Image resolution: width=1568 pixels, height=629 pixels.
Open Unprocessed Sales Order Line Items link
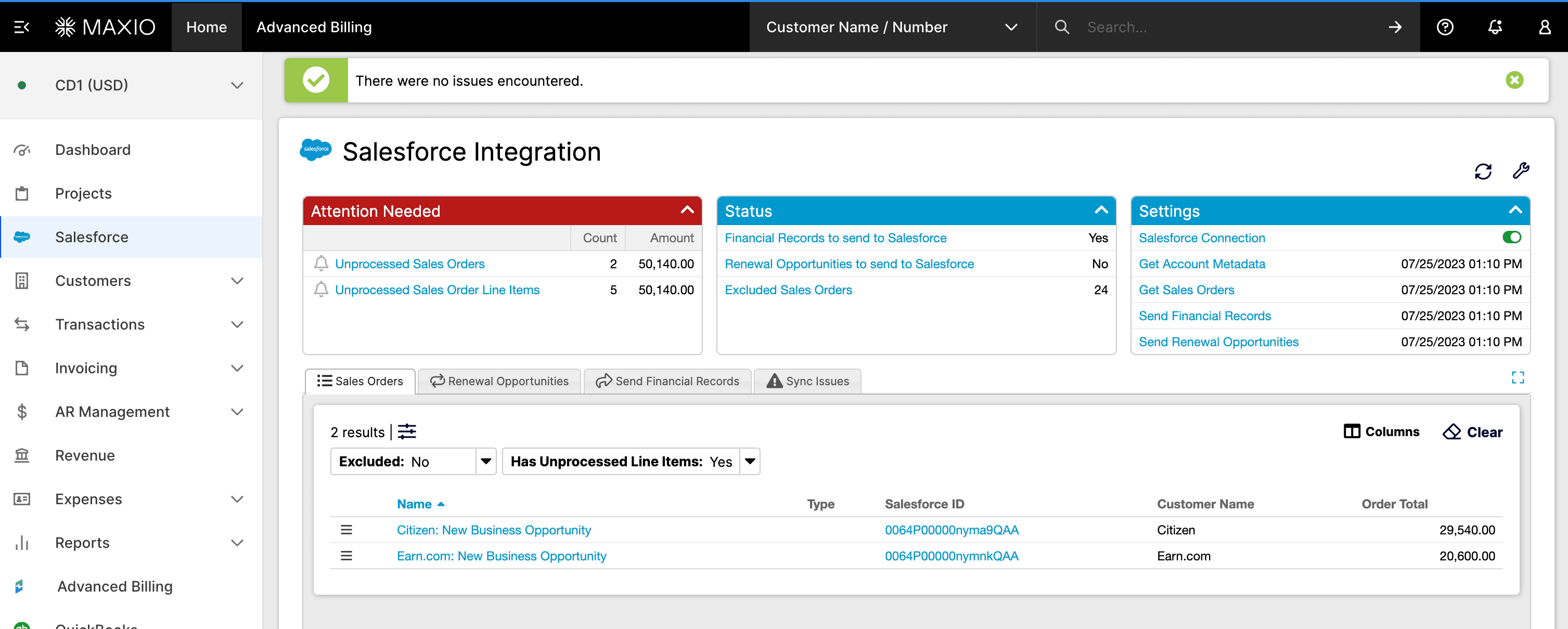point(437,290)
